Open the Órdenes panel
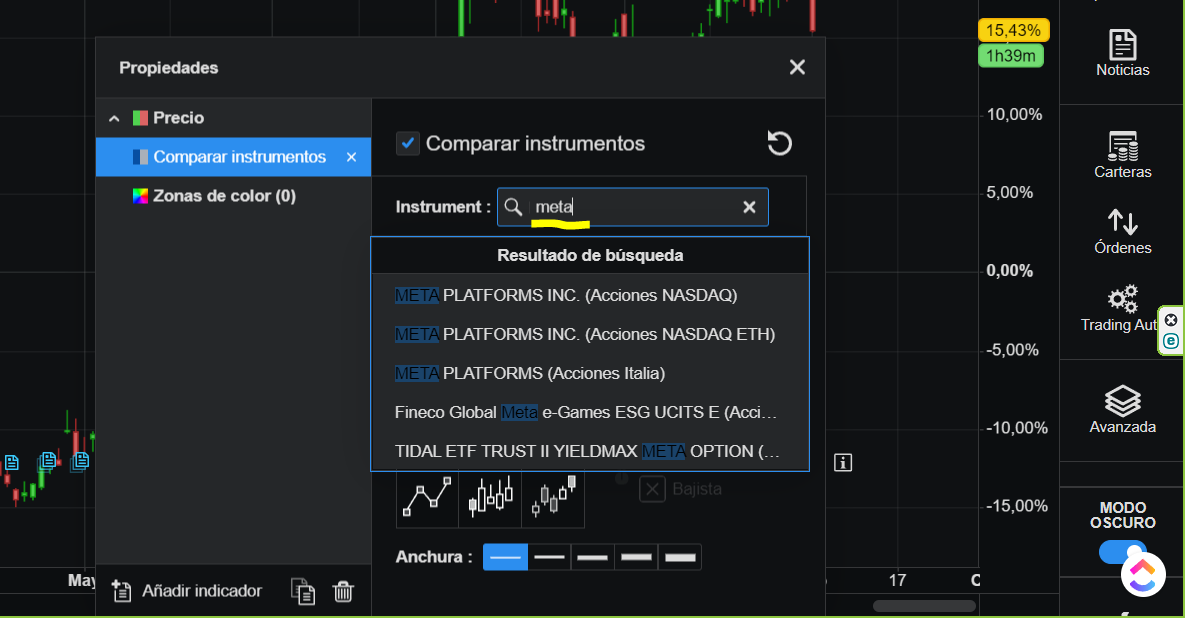The image size is (1185, 618). coord(1122,232)
